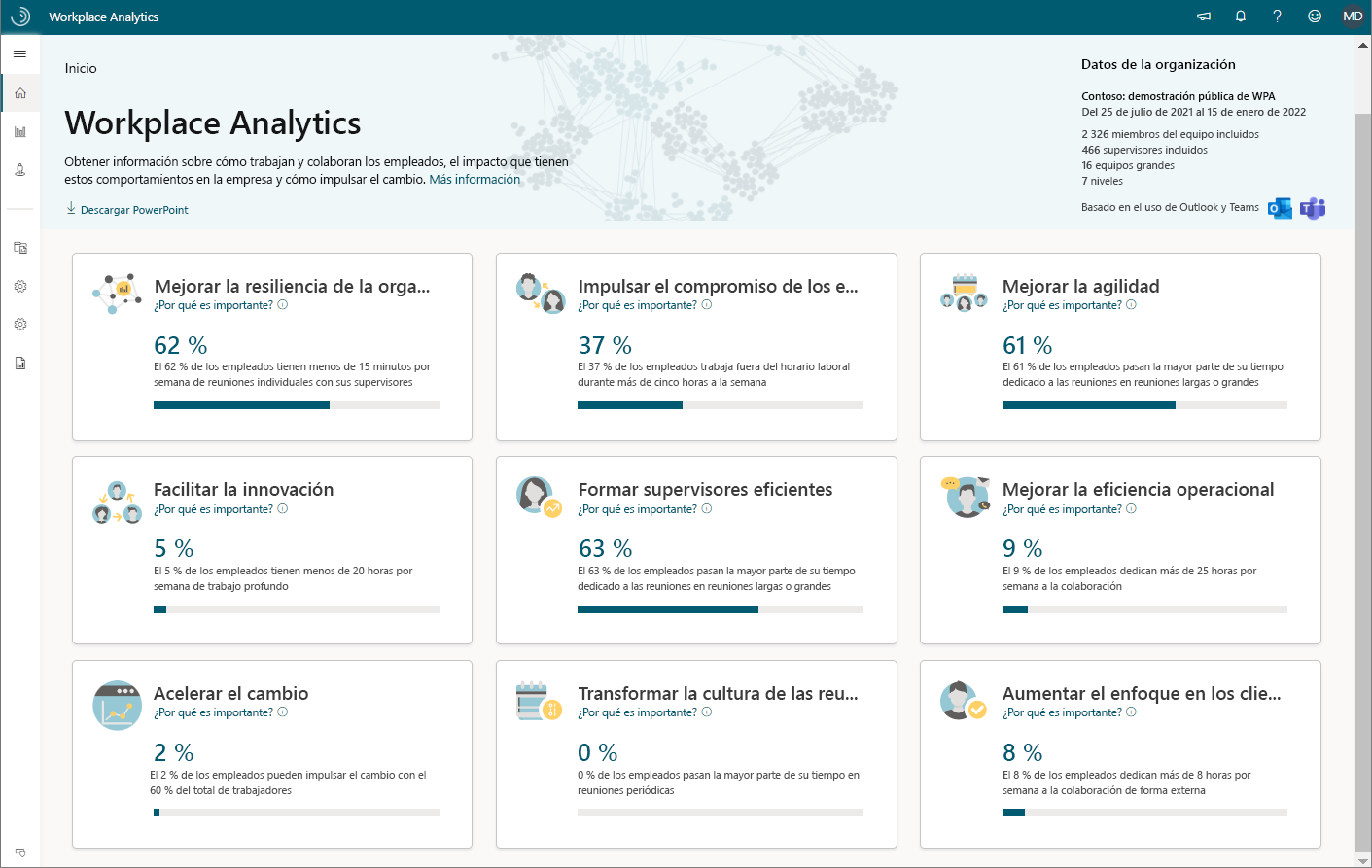
Task: Click the vertical scrollbar up arrow
Action: [1363, 44]
